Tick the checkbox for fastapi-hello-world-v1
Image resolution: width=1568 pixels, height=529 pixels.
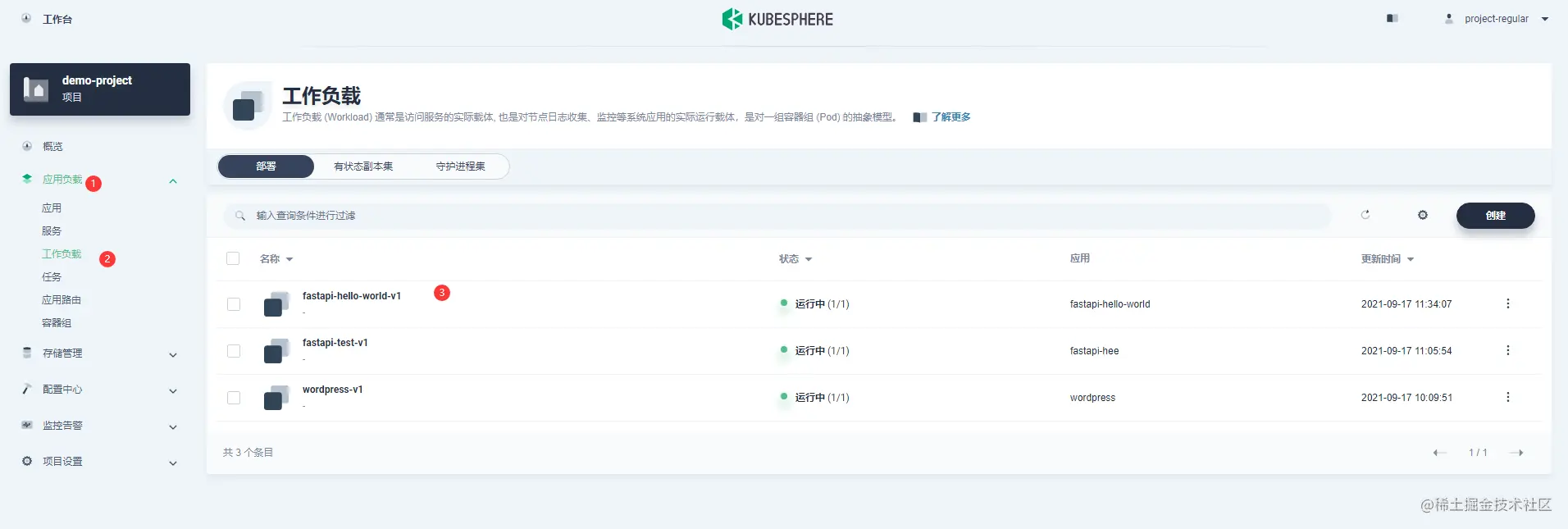[x=234, y=304]
